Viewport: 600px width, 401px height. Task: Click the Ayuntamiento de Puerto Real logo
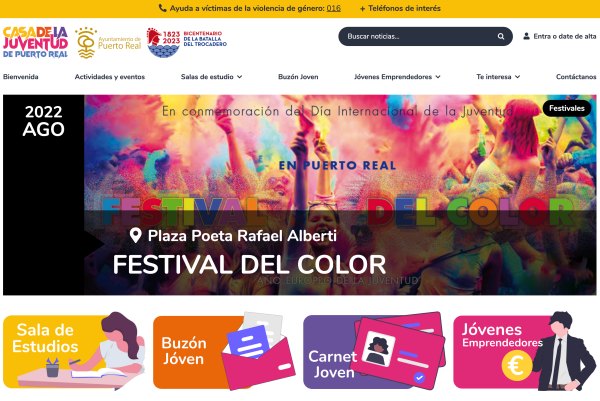(108, 43)
